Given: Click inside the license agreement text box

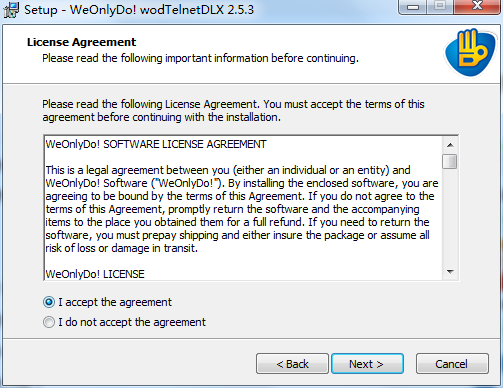Looking at the screenshot, I should (x=243, y=208).
